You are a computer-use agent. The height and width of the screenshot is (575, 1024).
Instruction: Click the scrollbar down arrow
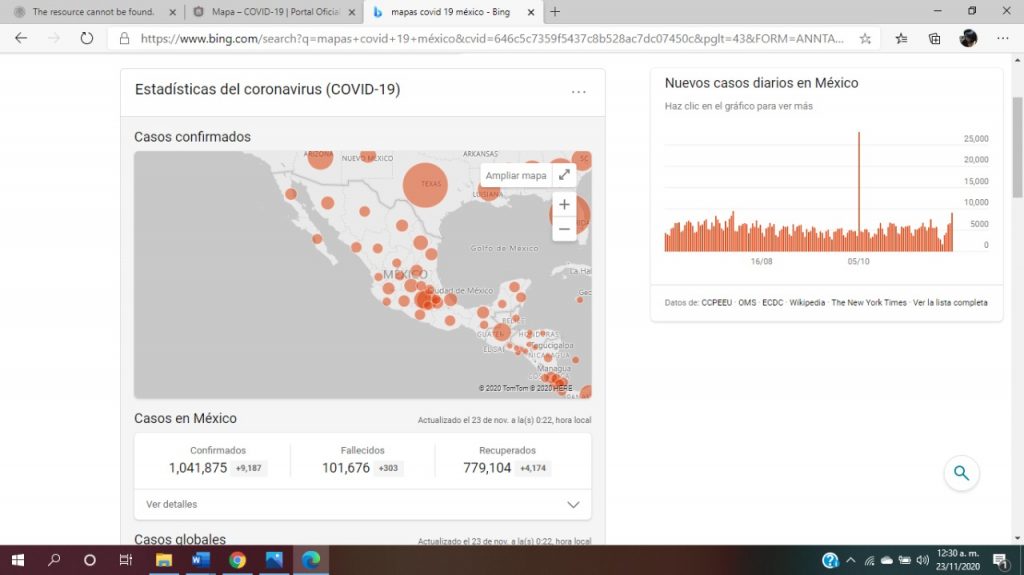point(1017,538)
